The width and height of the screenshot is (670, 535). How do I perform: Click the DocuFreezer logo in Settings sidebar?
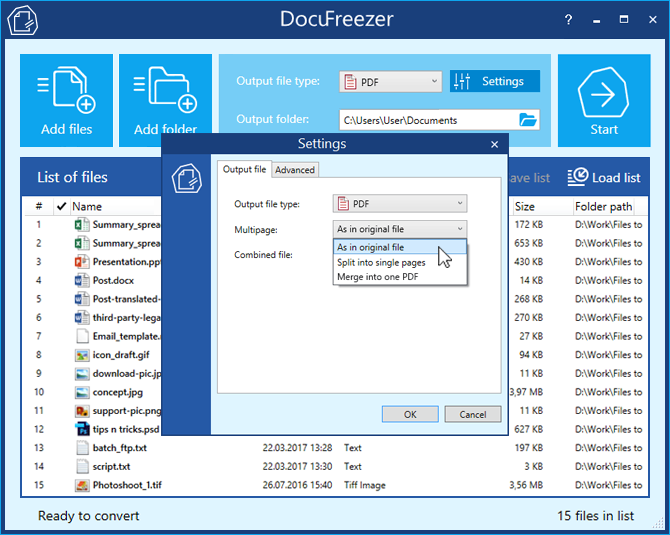pyautogui.click(x=187, y=179)
